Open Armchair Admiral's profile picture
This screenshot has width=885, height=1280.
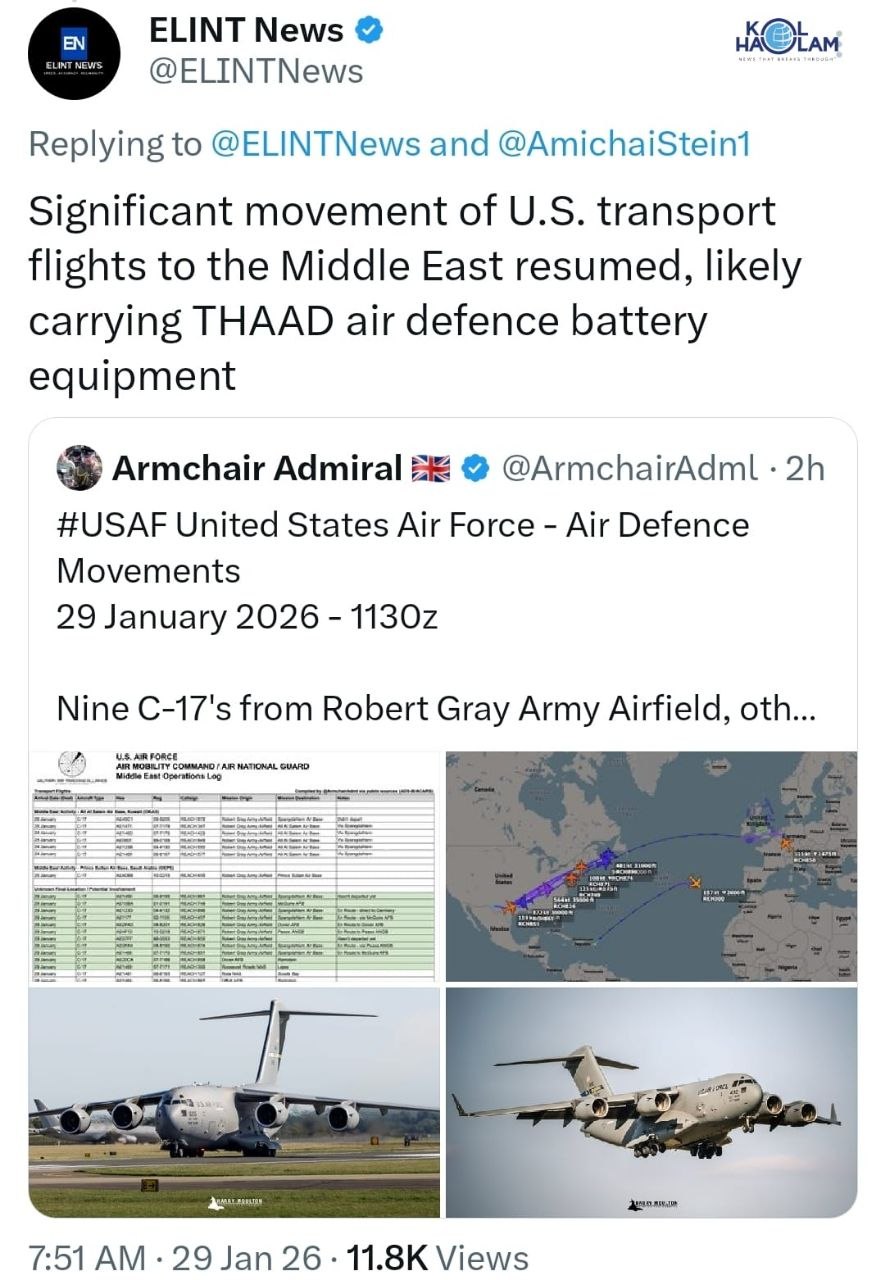[x=79, y=468]
